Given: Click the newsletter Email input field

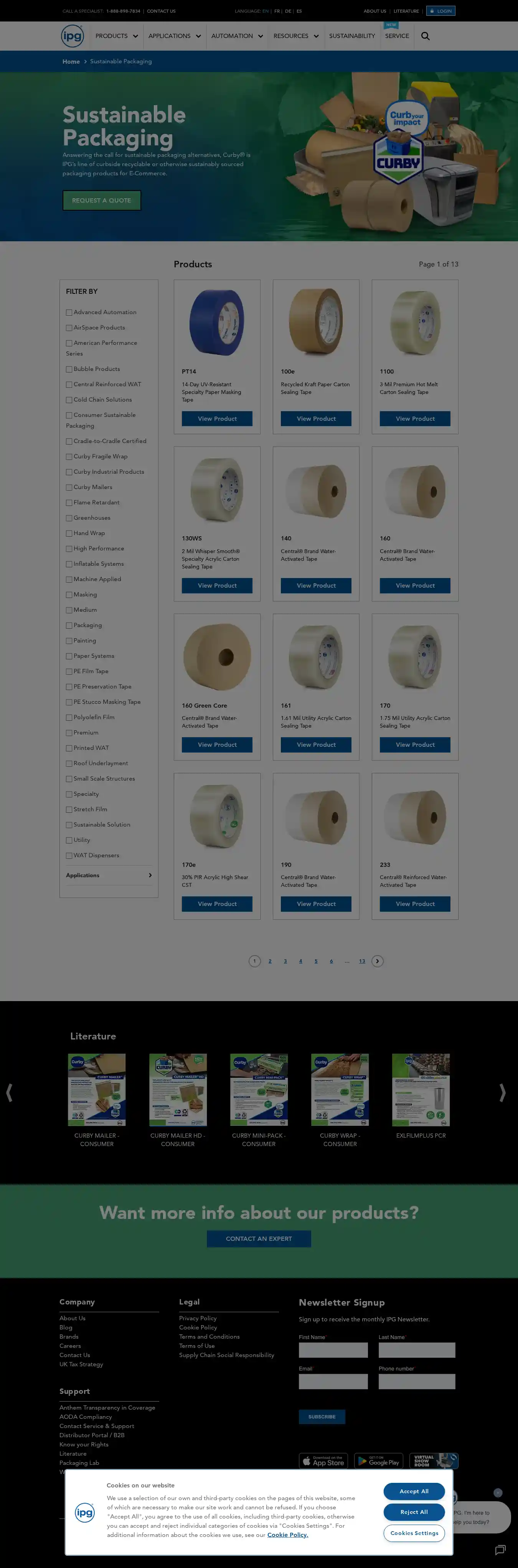Looking at the screenshot, I should pos(333,1381).
